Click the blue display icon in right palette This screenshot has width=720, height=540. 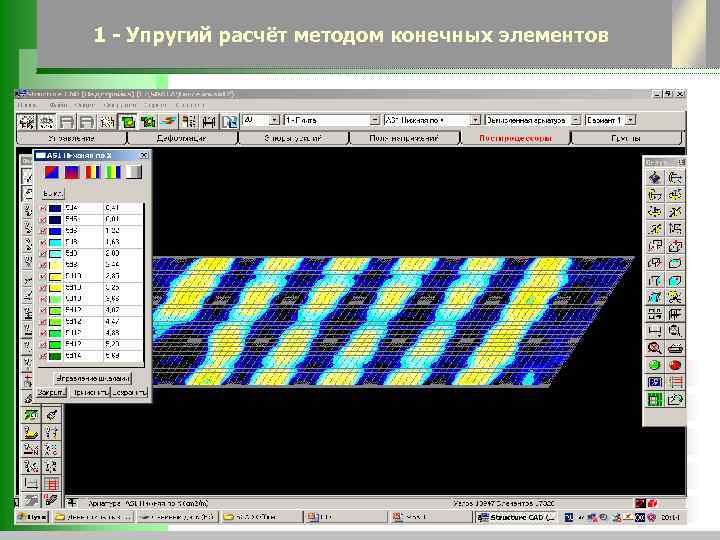(654, 382)
